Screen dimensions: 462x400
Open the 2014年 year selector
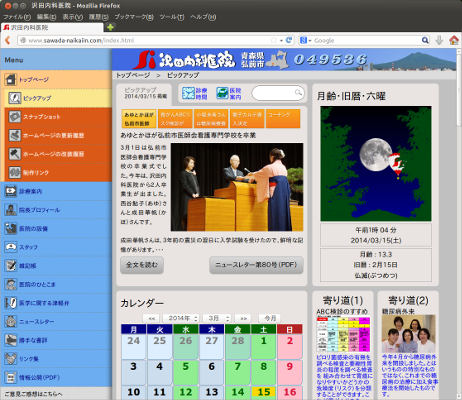point(181,318)
